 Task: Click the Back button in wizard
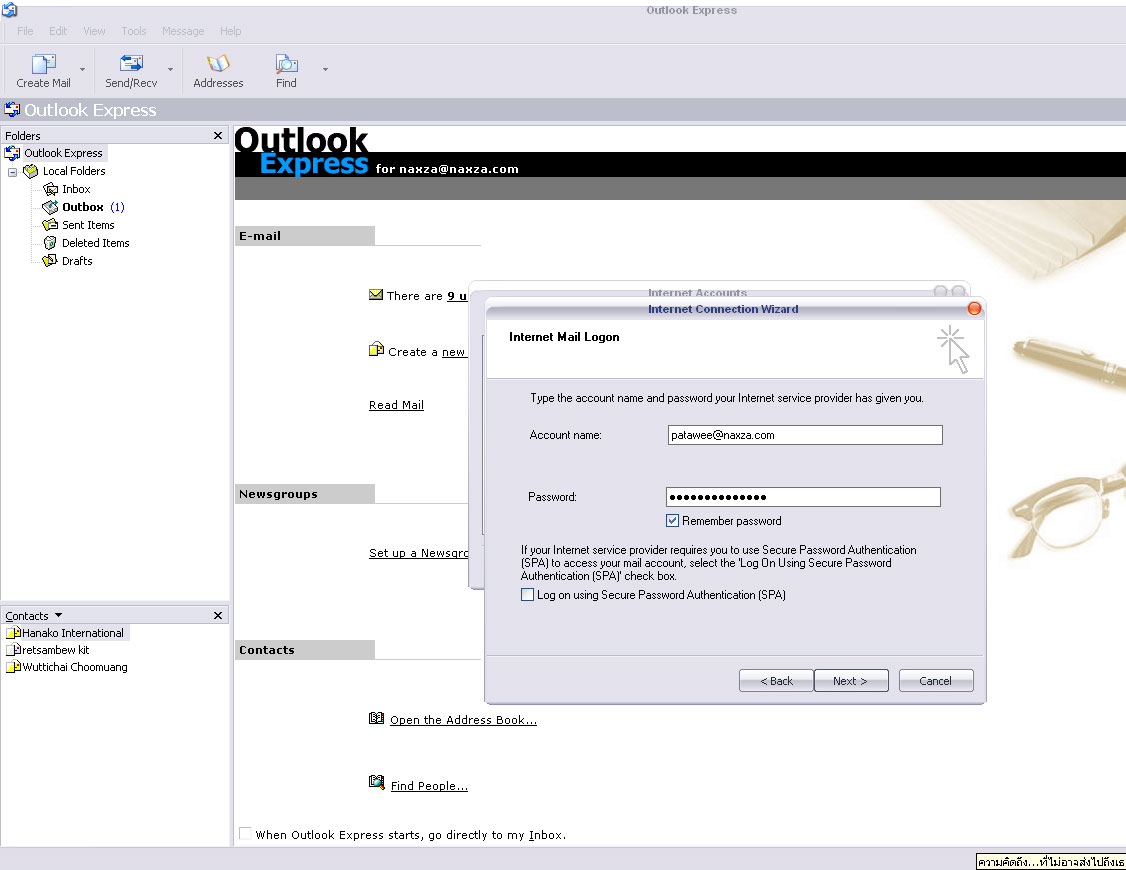tap(776, 680)
